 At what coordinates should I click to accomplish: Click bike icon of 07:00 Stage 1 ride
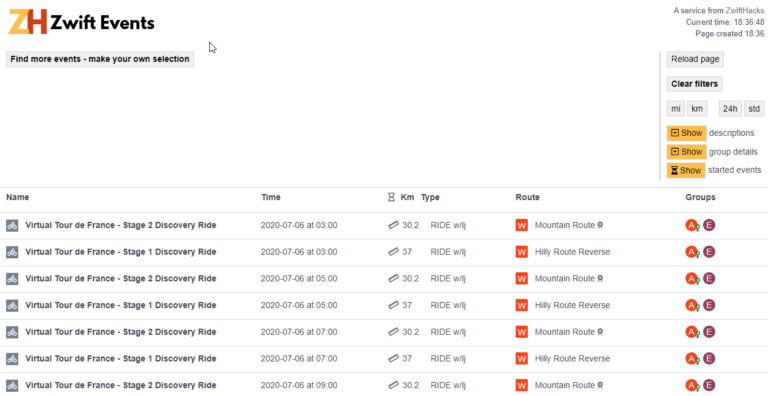pyautogui.click(x=12, y=359)
